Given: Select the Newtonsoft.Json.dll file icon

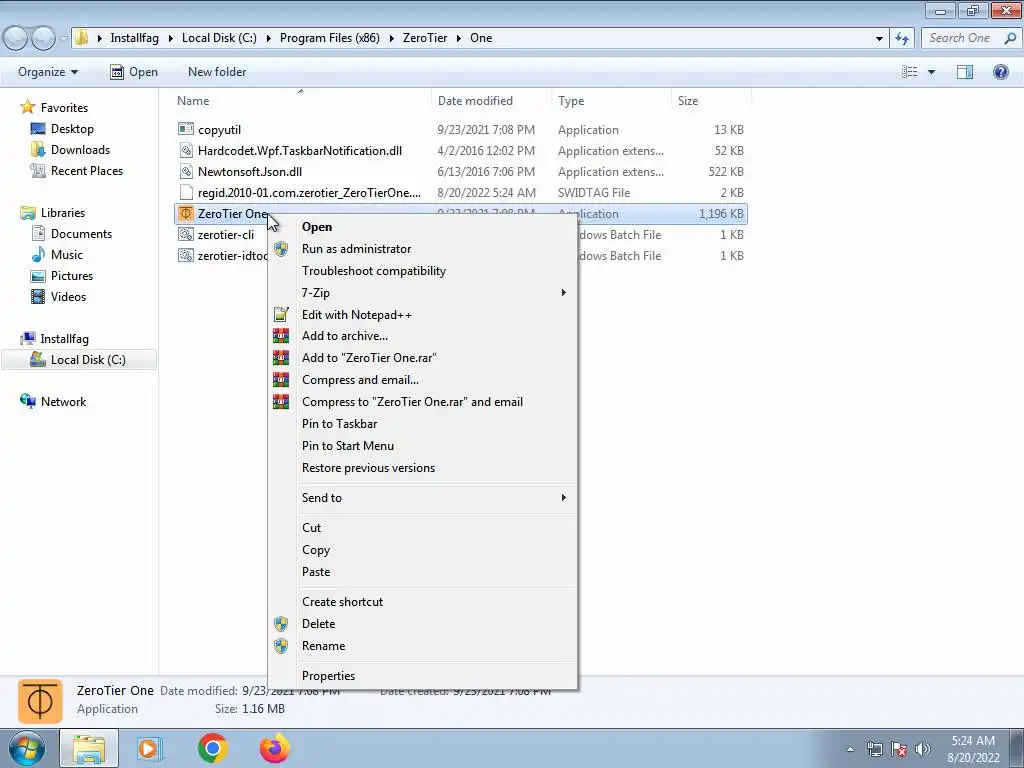Looking at the screenshot, I should [186, 171].
